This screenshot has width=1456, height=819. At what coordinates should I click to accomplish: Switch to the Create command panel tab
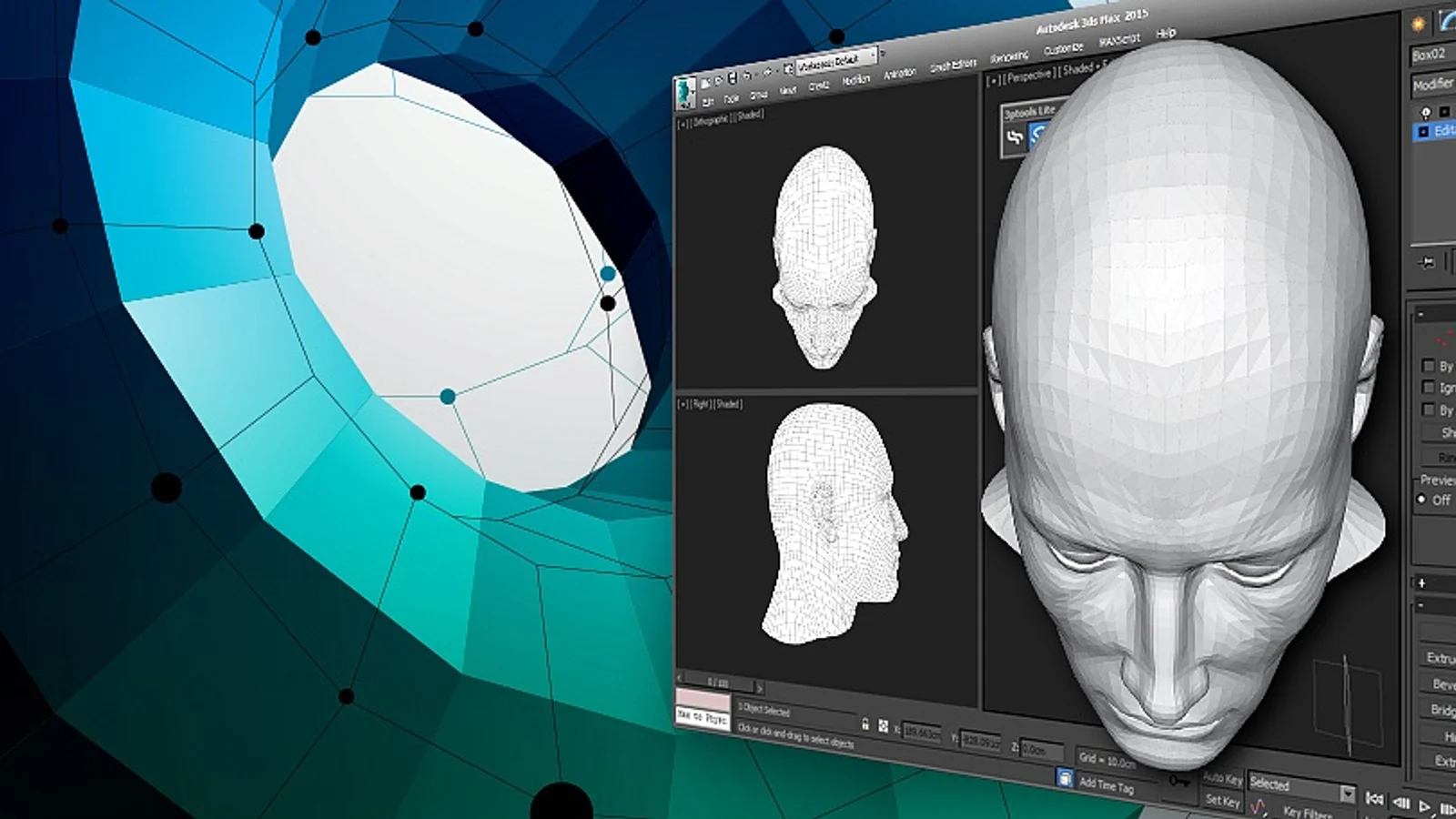1417,25
